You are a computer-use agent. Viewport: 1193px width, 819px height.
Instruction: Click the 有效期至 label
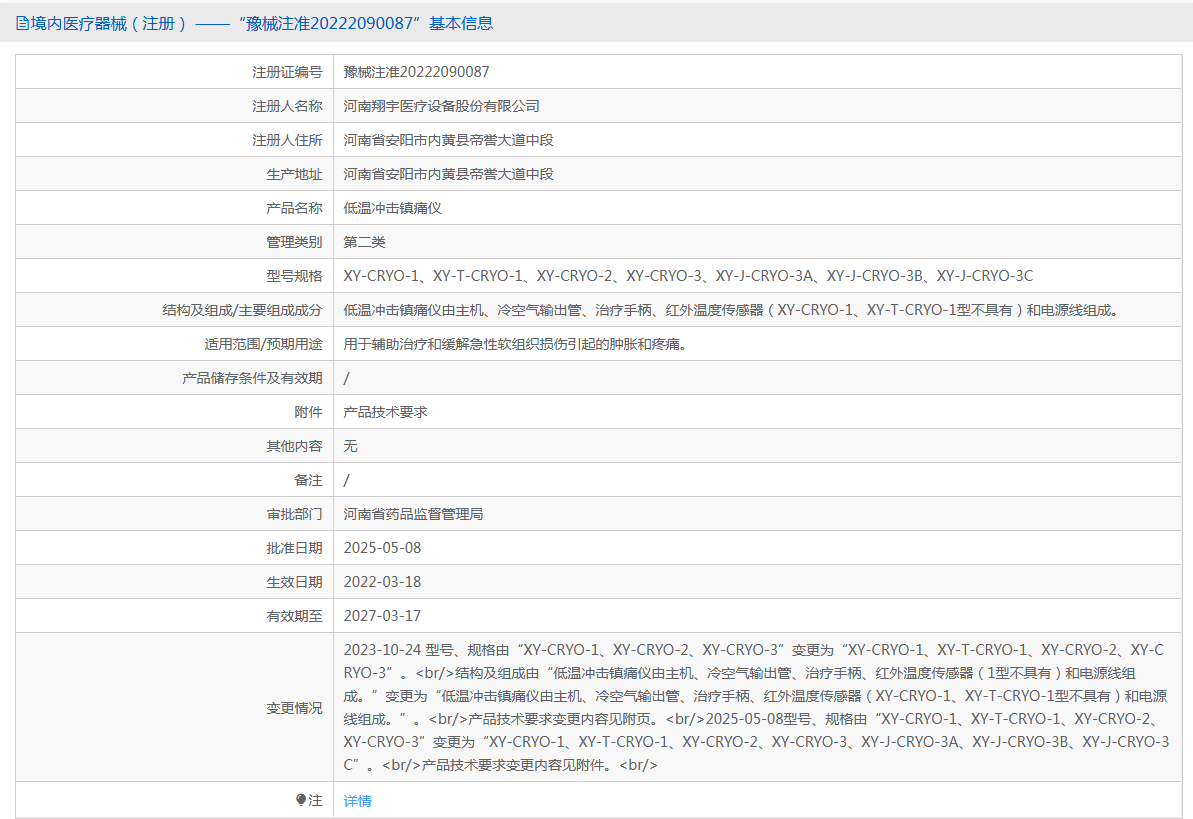(x=294, y=616)
